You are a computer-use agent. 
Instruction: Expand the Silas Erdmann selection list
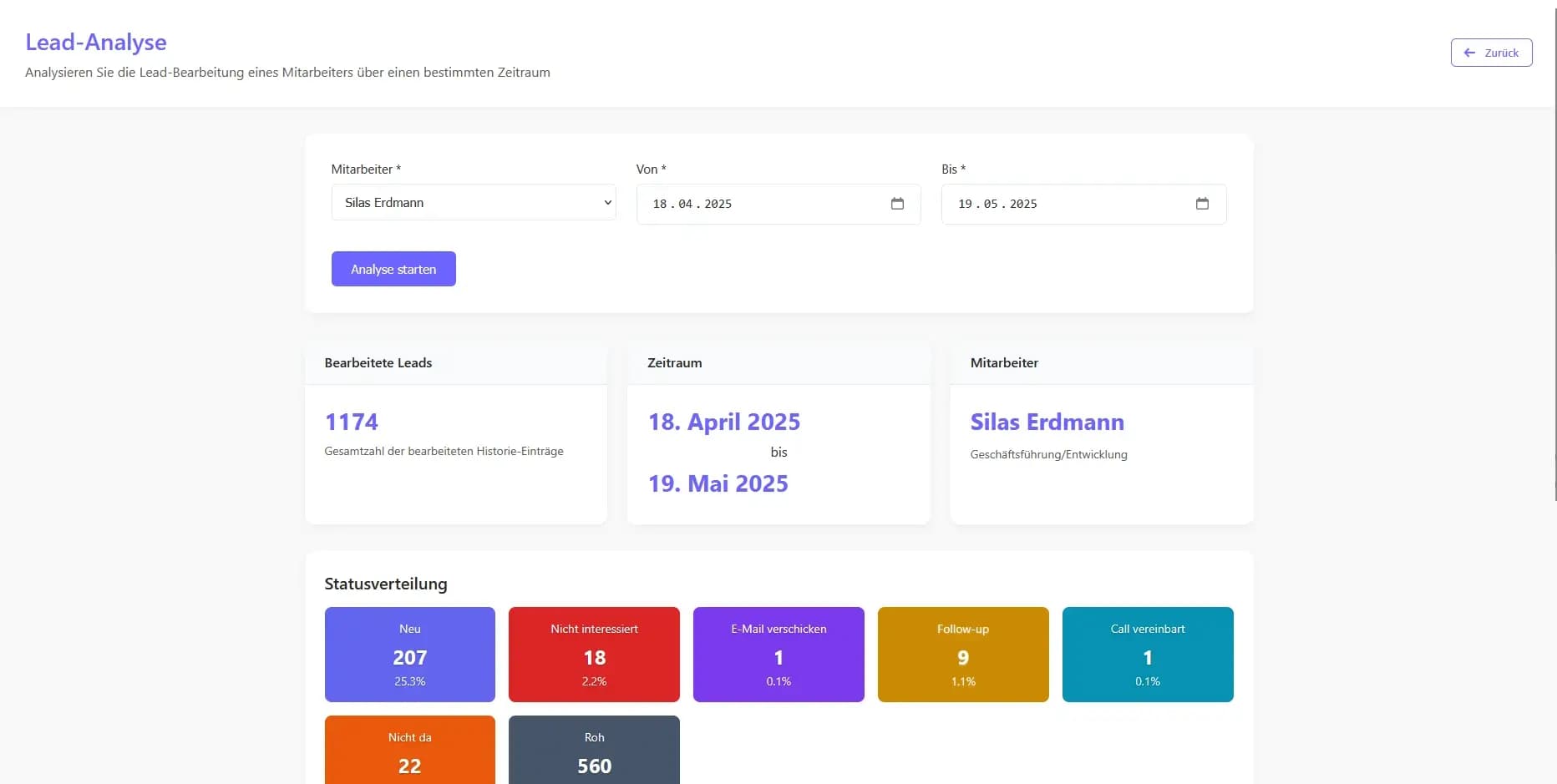[x=473, y=202]
